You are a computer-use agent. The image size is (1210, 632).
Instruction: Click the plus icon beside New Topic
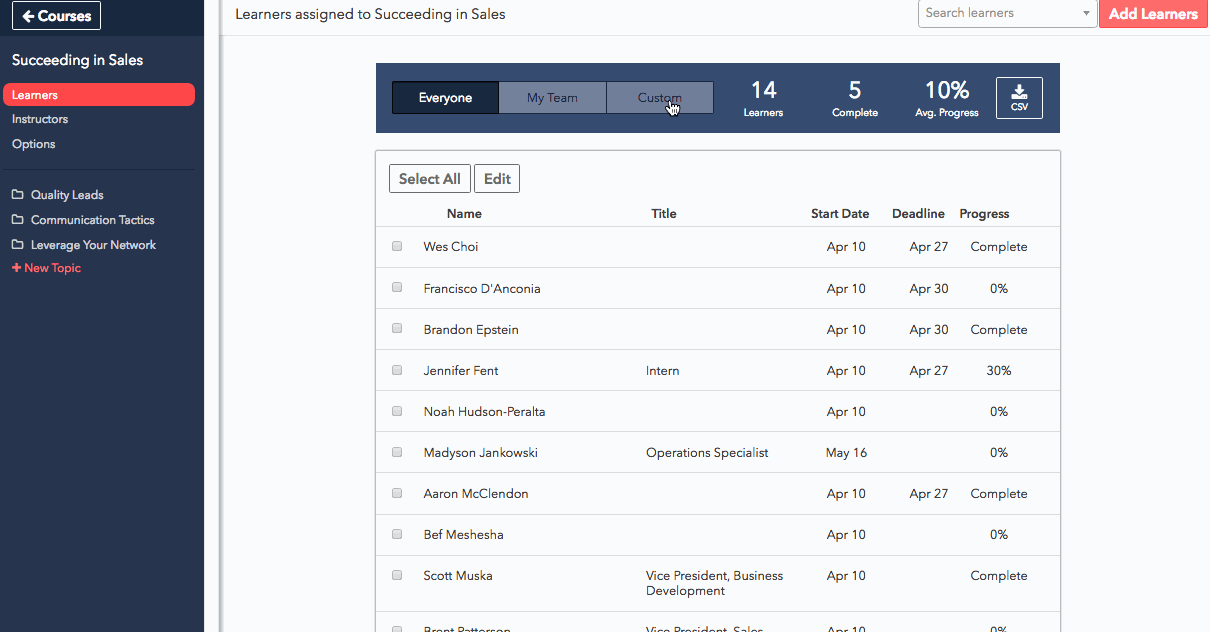click(17, 267)
